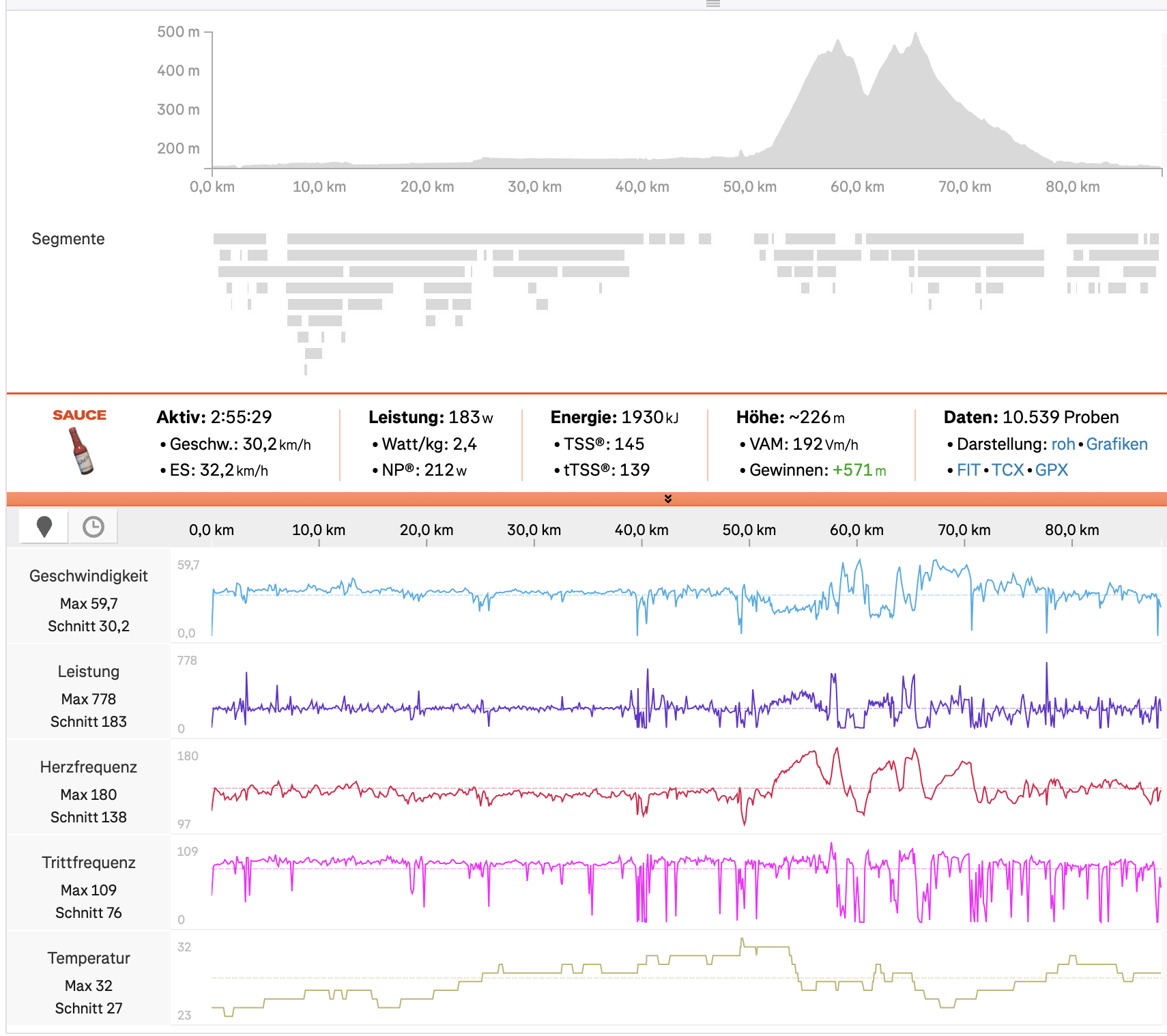
Task: Download the GPX file export
Action: tap(1051, 470)
